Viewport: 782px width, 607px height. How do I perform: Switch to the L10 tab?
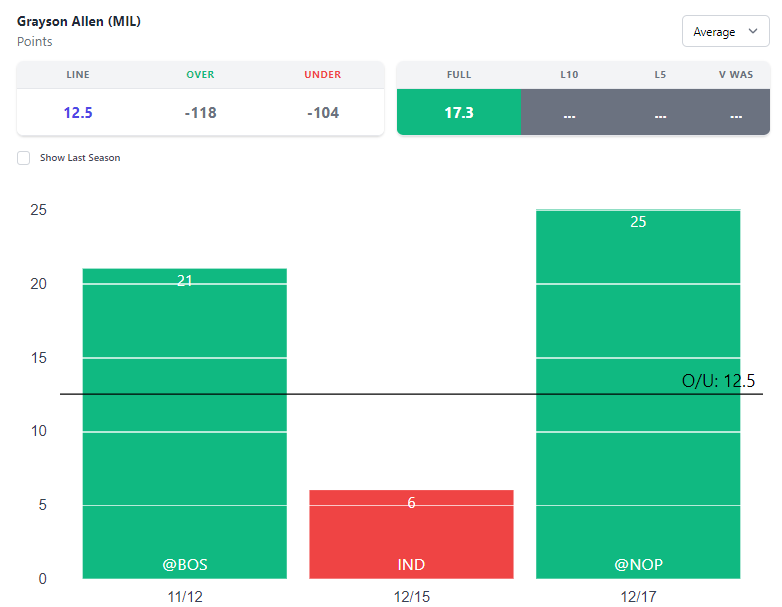pos(569,113)
